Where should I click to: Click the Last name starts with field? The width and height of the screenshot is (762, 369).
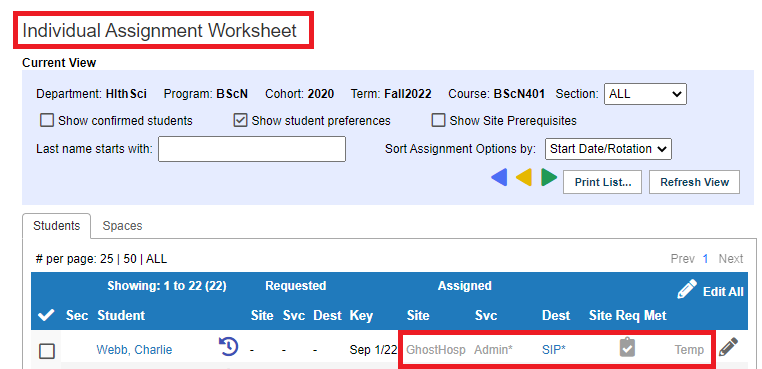(252, 149)
